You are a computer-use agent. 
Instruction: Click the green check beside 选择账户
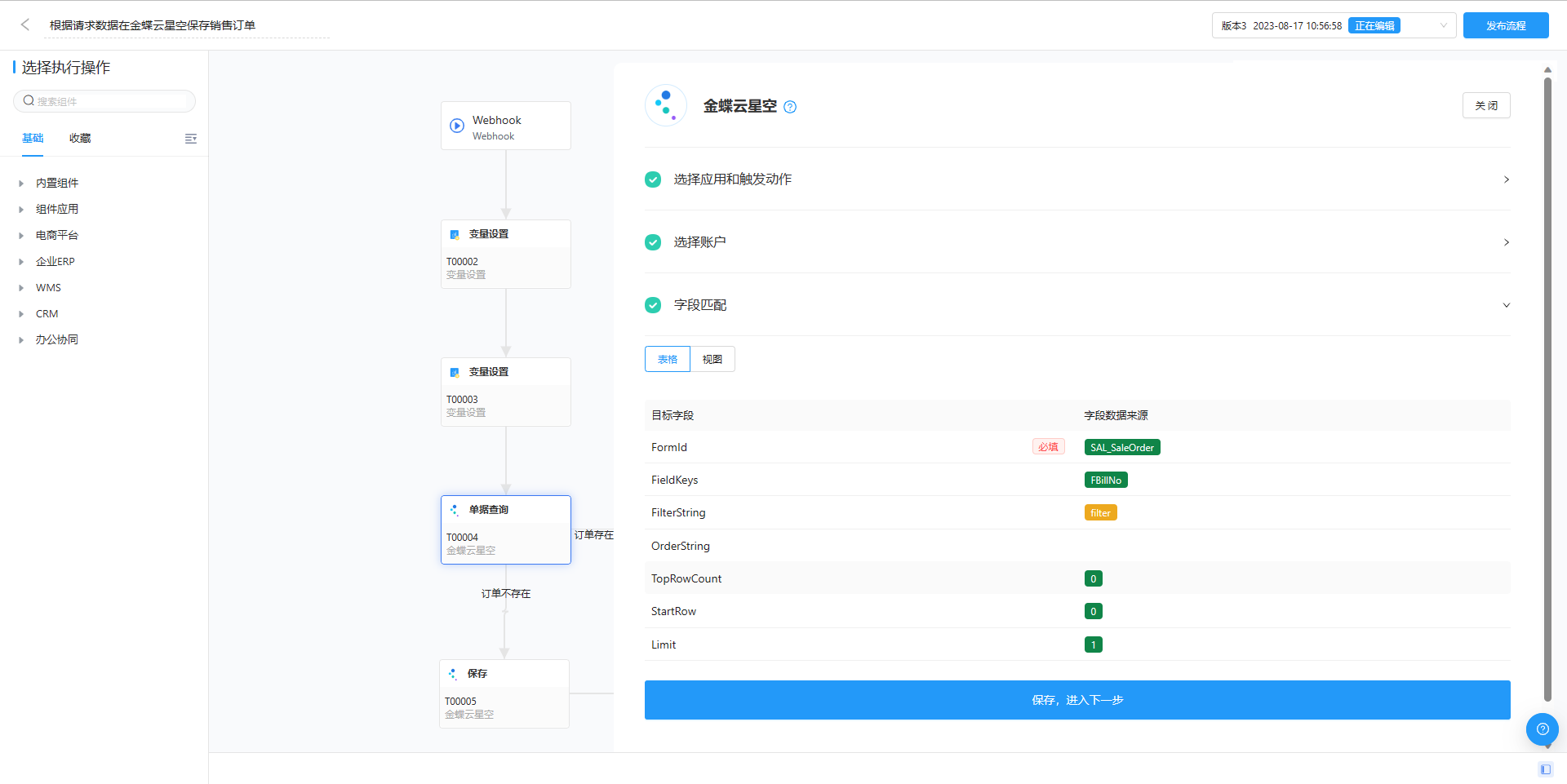tap(653, 242)
